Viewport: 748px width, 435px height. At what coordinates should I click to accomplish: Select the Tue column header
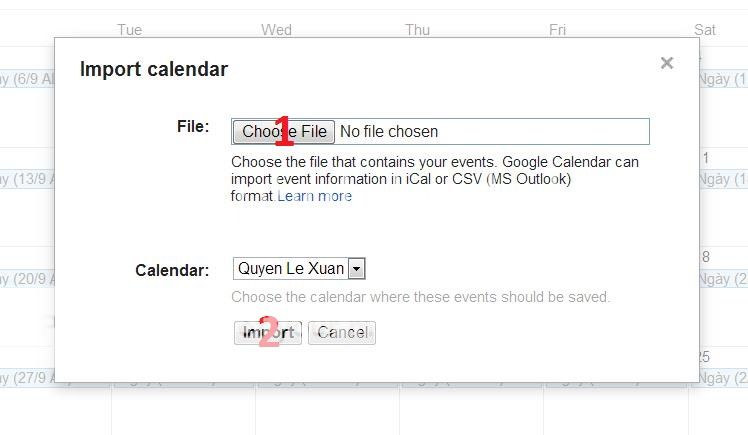coord(129,30)
